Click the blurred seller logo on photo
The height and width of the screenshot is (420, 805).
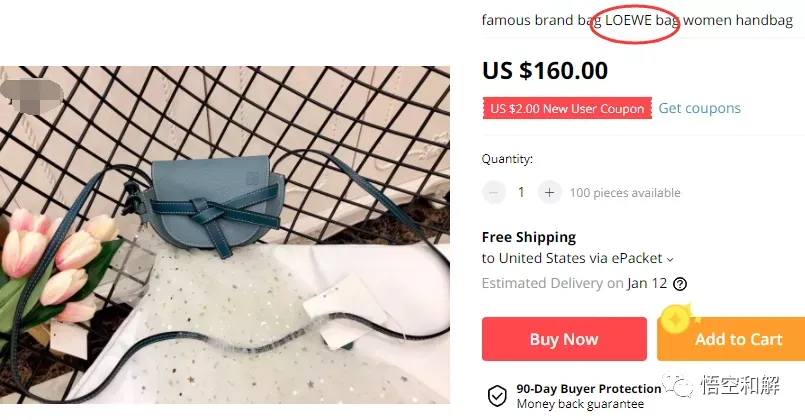coord(32,96)
